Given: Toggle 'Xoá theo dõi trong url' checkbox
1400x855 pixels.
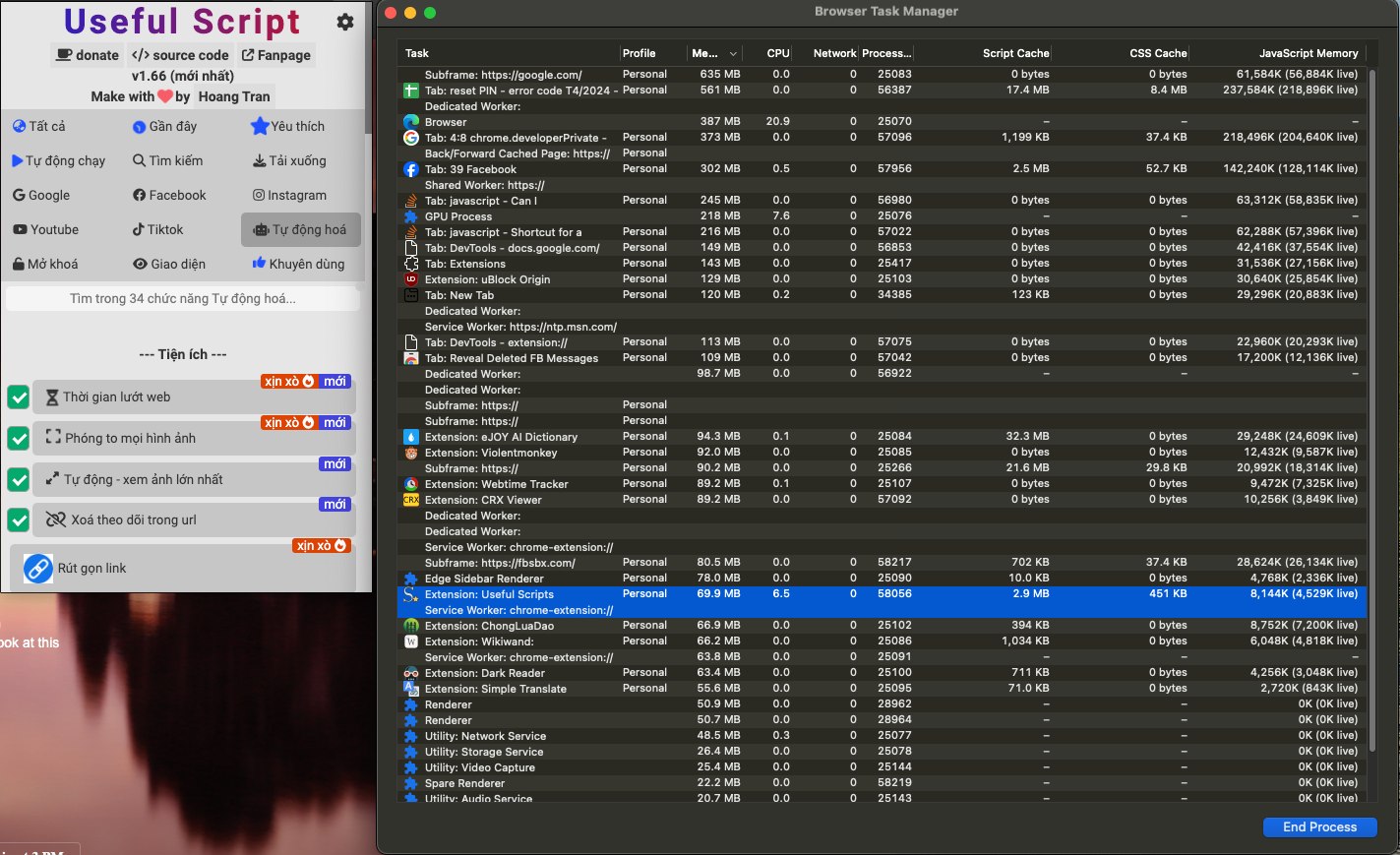Looking at the screenshot, I should pos(19,519).
